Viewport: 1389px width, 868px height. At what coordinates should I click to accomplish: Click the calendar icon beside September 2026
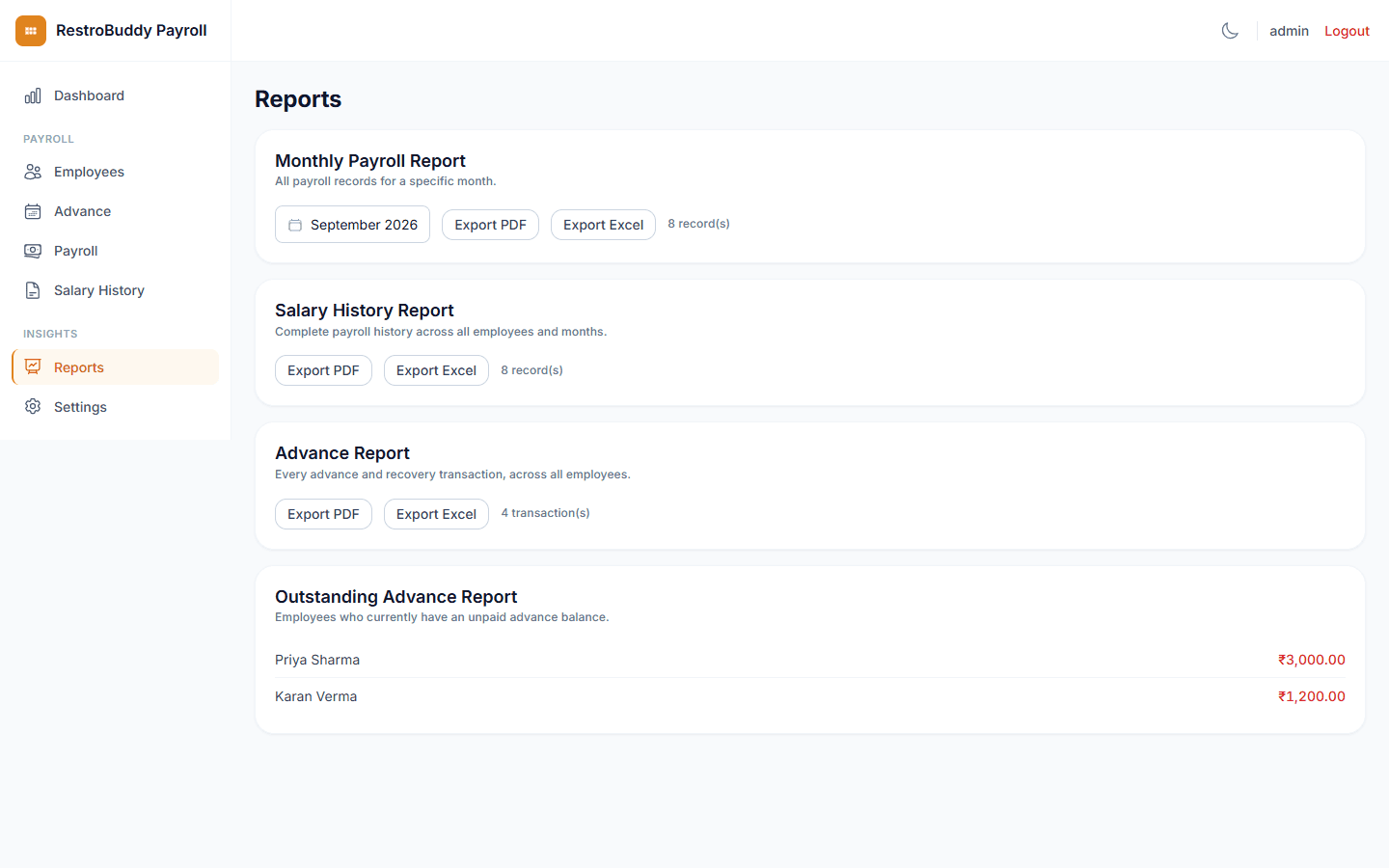295,225
